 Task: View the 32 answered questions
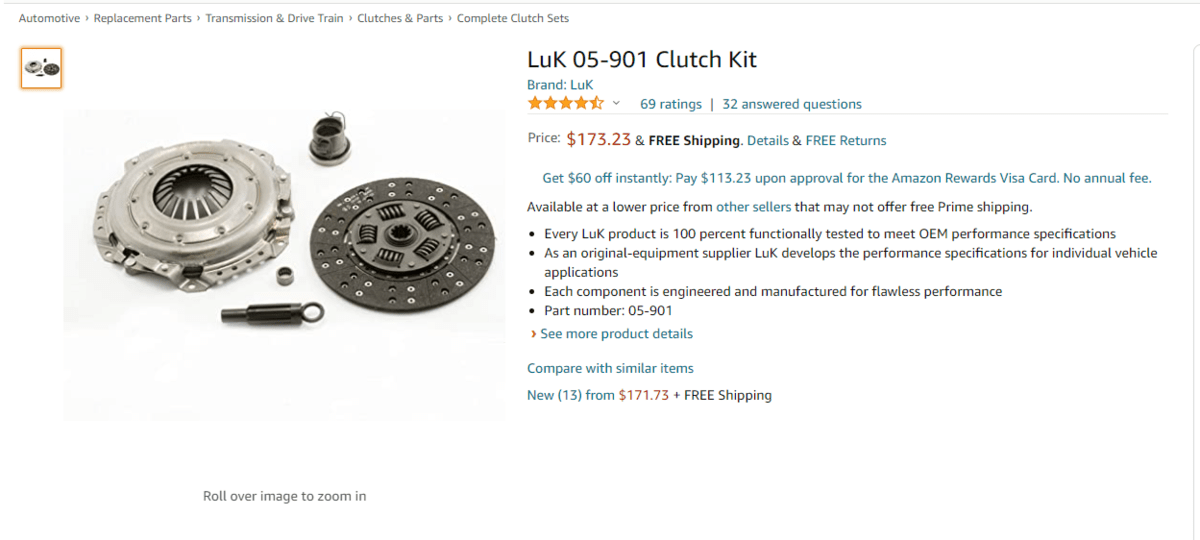(791, 104)
